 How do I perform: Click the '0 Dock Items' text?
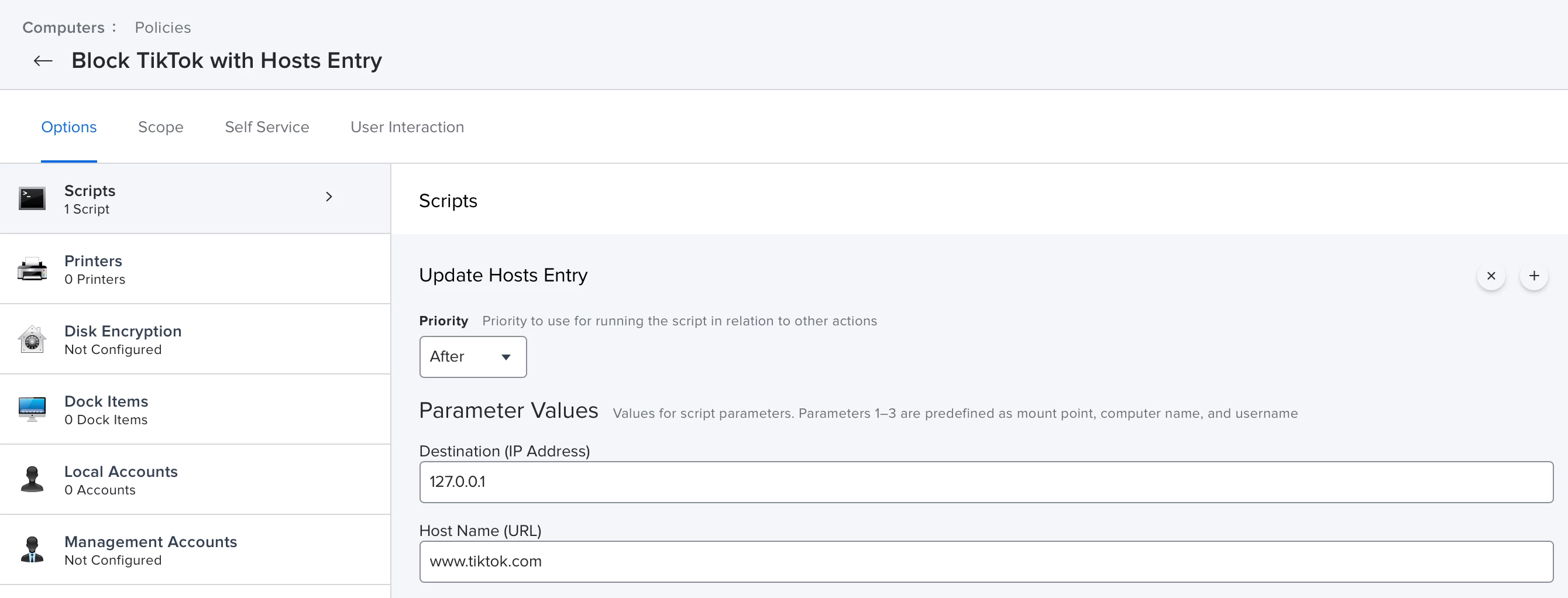[106, 420]
